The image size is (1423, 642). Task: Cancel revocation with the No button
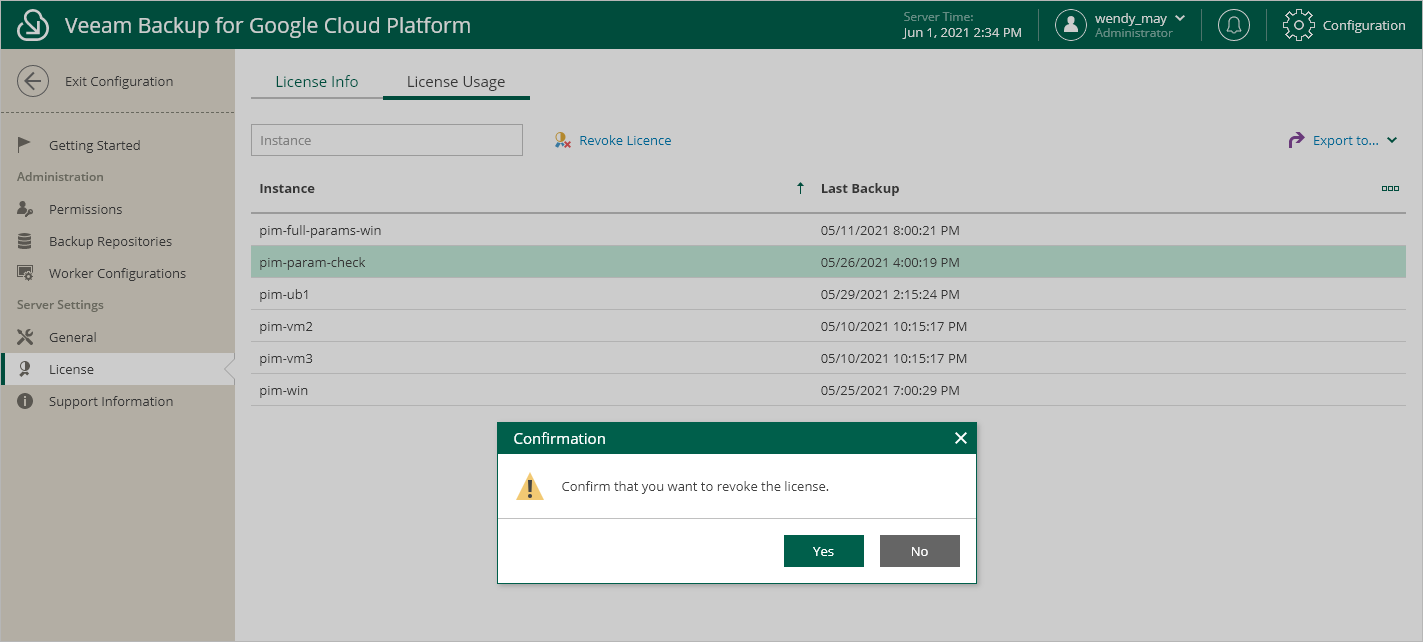(920, 551)
